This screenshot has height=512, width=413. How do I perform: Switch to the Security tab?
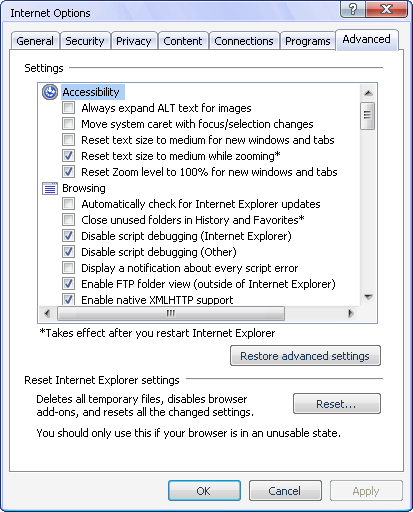click(x=85, y=41)
